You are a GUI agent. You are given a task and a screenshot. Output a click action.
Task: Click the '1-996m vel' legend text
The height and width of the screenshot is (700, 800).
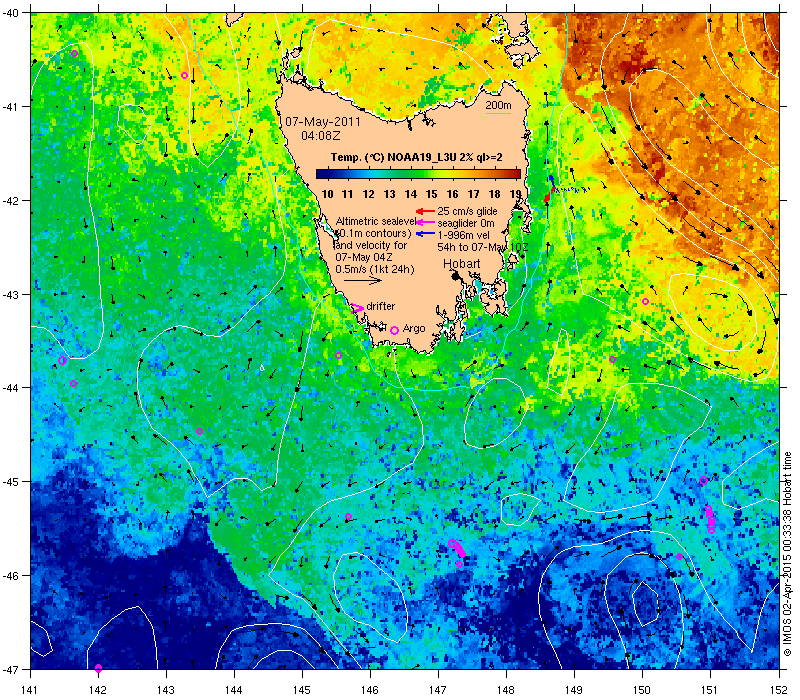463,235
